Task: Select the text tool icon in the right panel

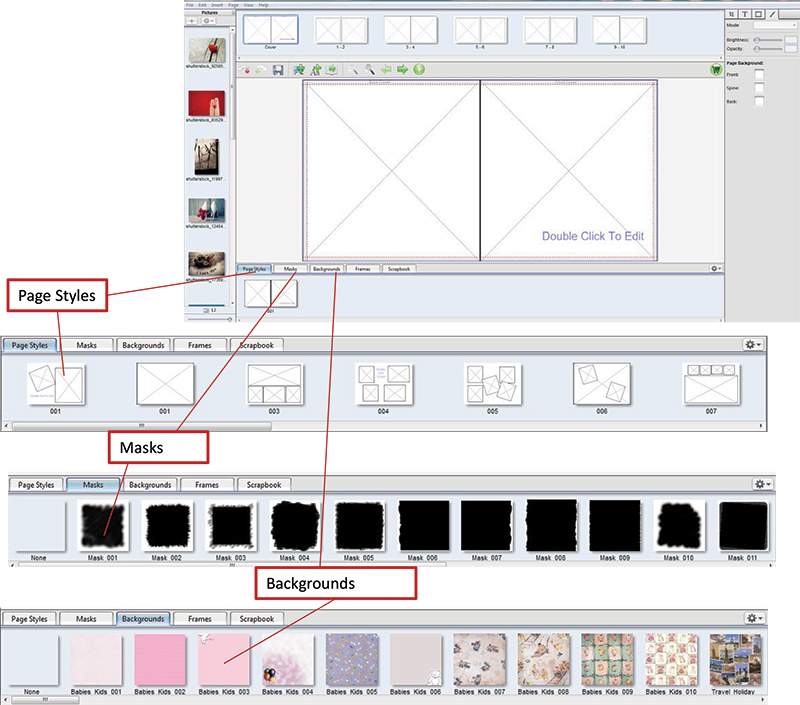Action: coord(743,14)
